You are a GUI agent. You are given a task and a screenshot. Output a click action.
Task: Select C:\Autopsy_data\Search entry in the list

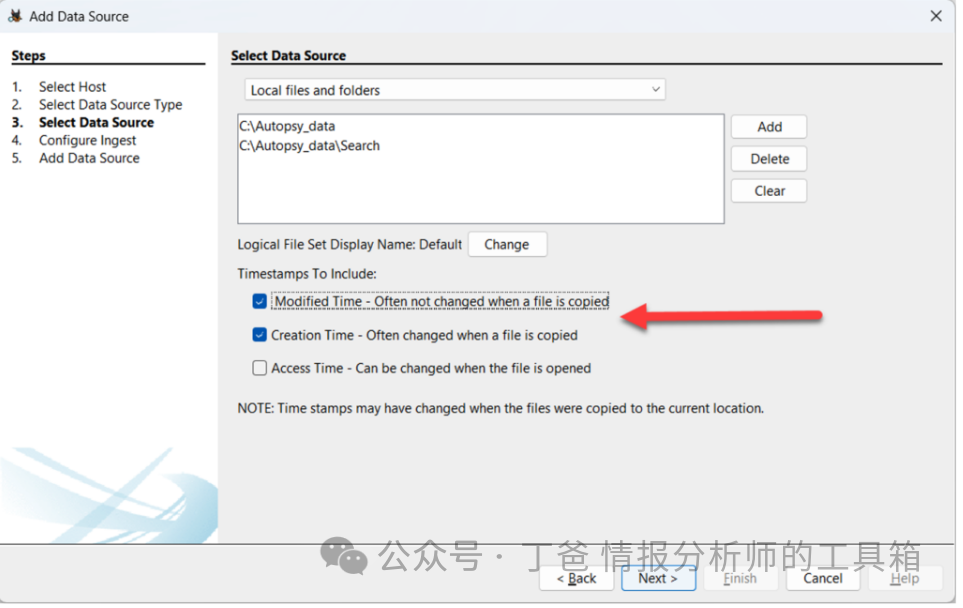[x=311, y=147]
